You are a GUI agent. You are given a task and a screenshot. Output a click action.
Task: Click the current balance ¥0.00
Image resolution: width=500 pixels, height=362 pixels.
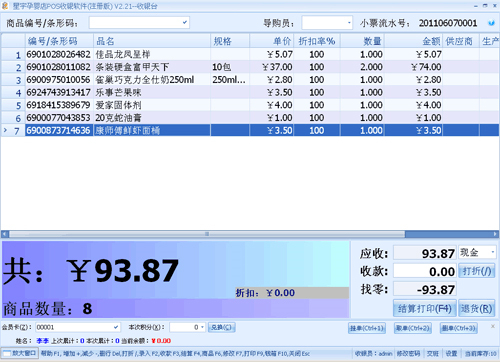point(161,341)
